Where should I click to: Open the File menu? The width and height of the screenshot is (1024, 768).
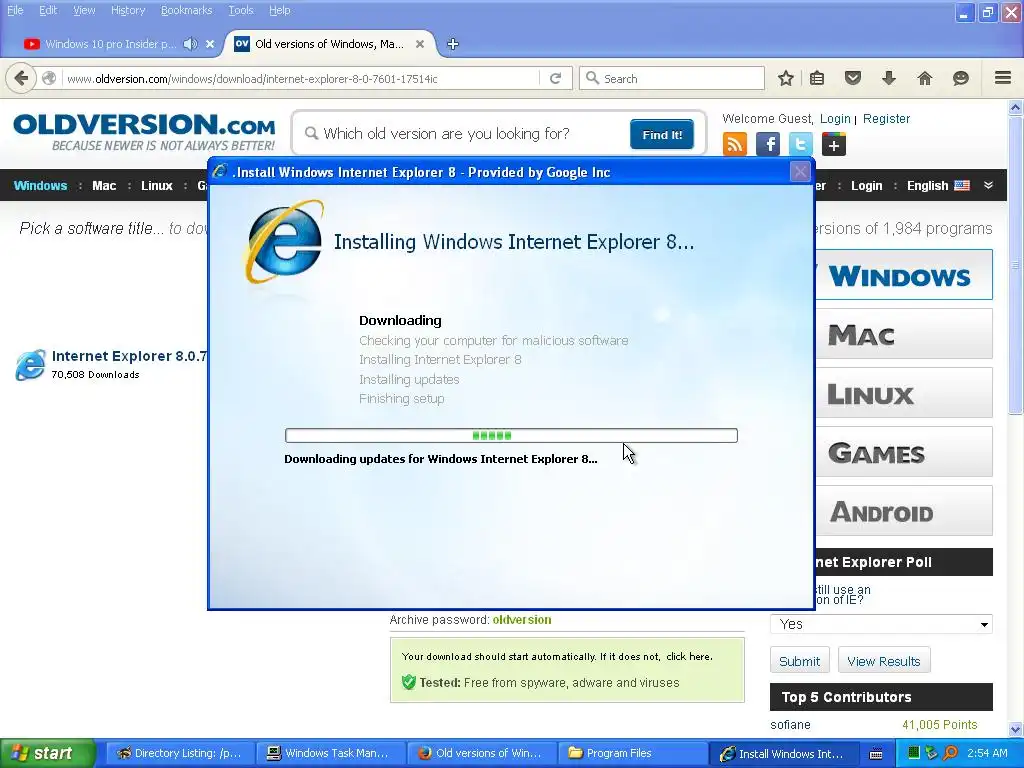[x=14, y=10]
